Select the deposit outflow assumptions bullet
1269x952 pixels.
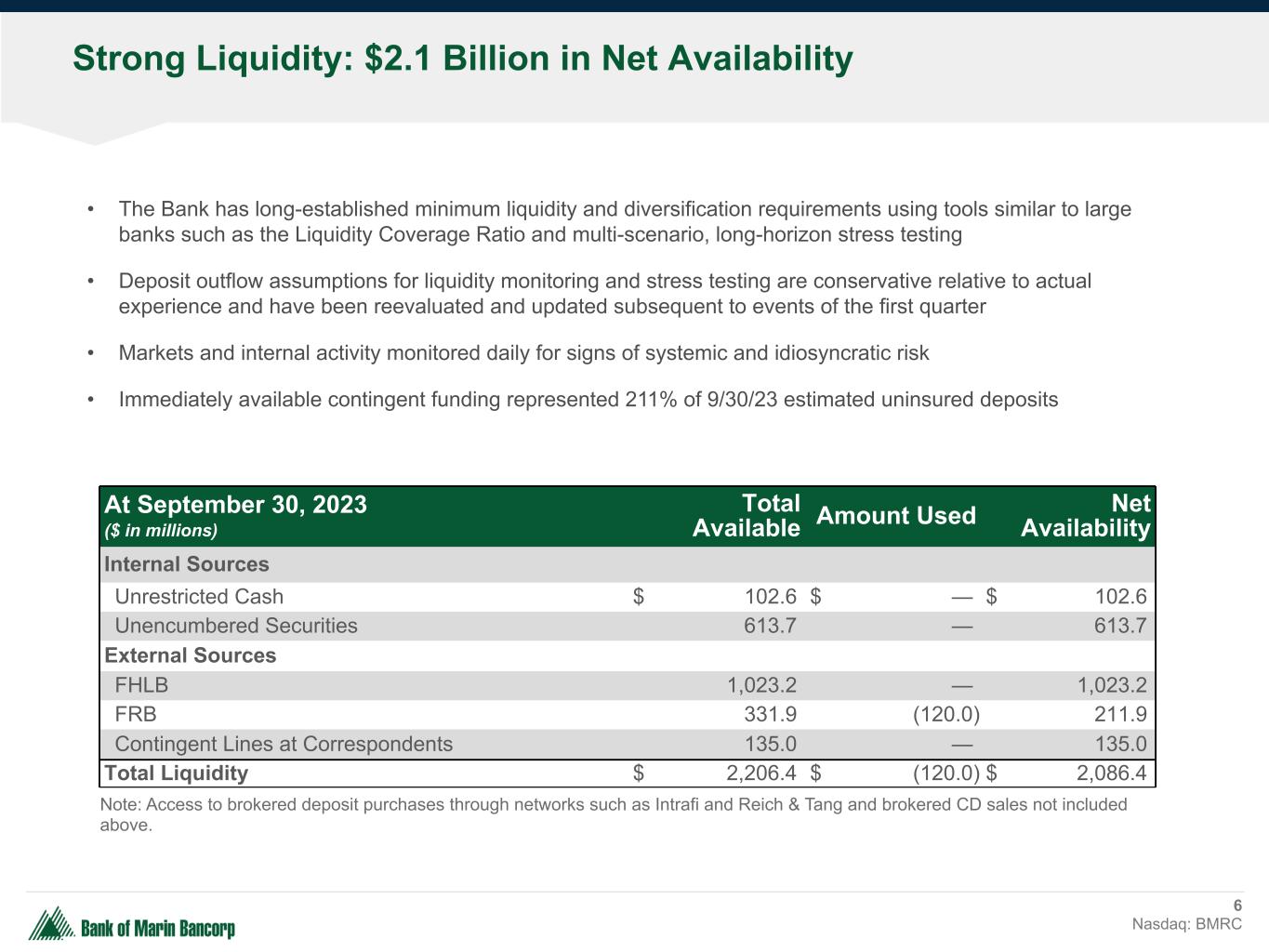point(604,294)
